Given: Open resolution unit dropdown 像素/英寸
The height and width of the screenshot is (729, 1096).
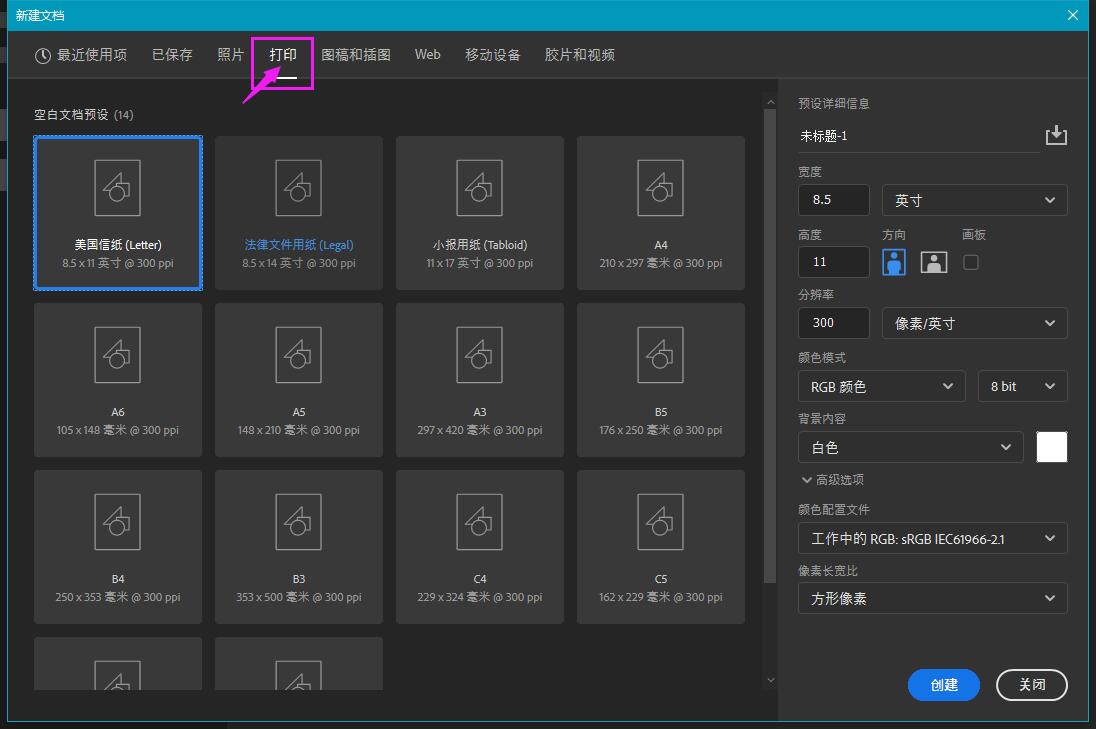Looking at the screenshot, I should [x=974, y=323].
